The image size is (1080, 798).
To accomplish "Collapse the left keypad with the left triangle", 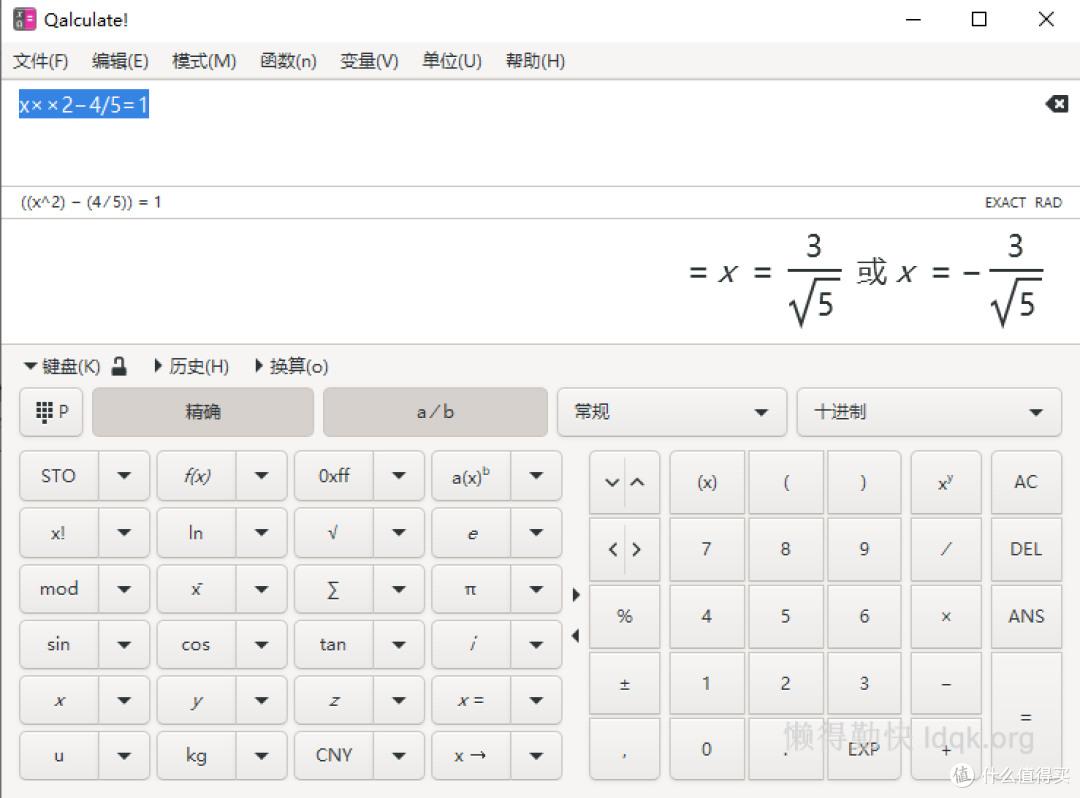I will tap(576, 636).
